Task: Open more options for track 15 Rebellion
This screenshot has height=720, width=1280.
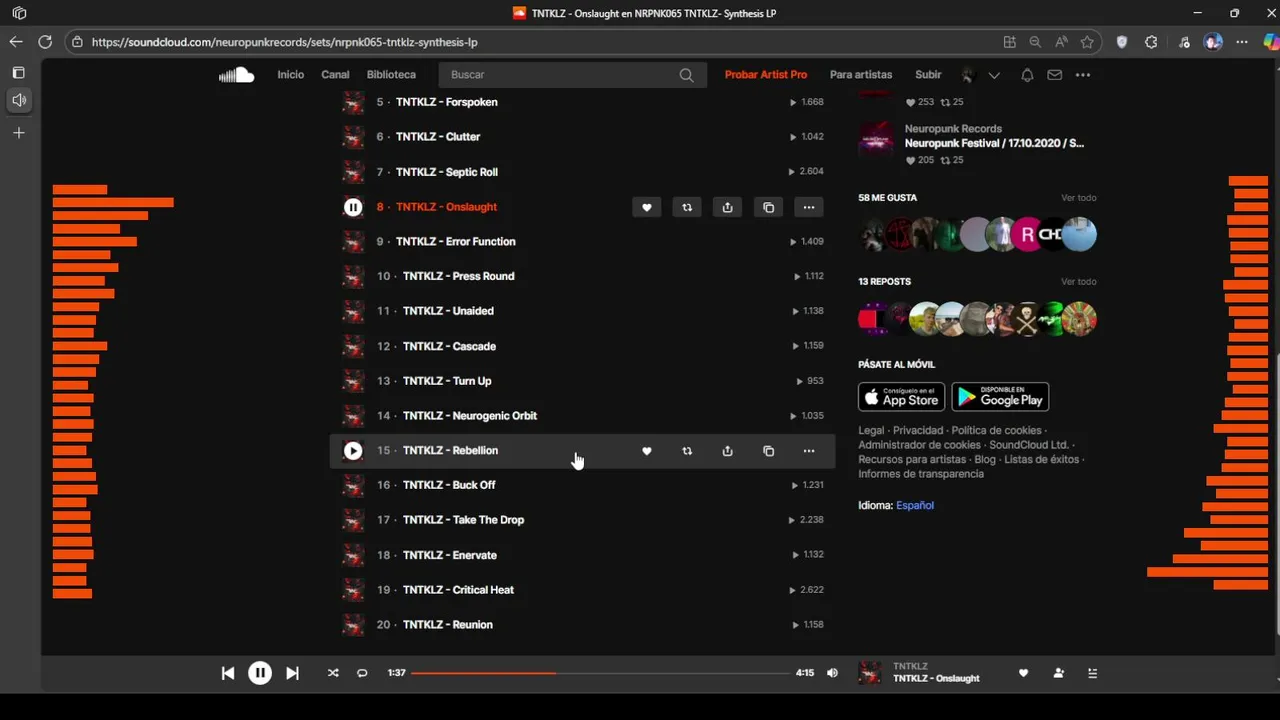Action: [808, 451]
